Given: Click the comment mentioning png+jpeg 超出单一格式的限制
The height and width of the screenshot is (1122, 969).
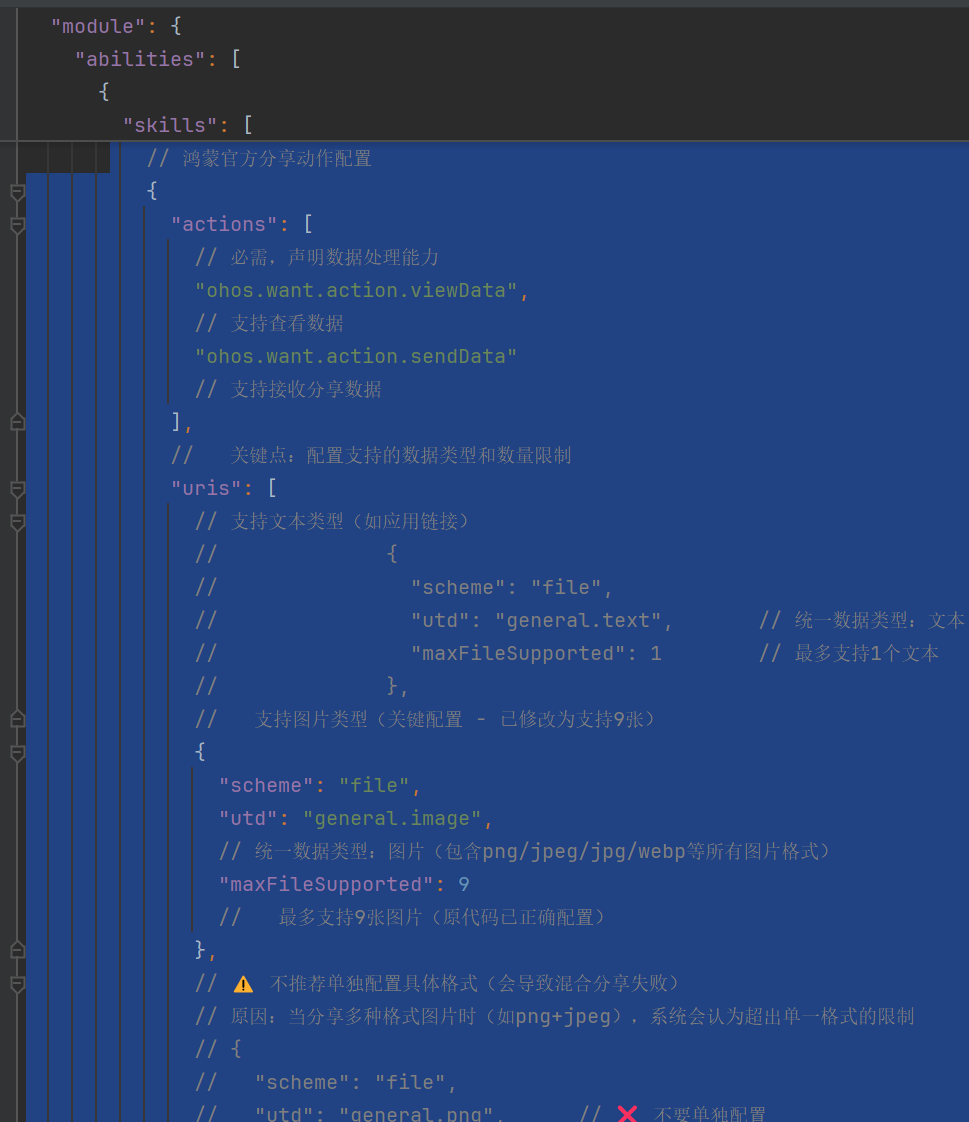Looking at the screenshot, I should pyautogui.click(x=555, y=1016).
